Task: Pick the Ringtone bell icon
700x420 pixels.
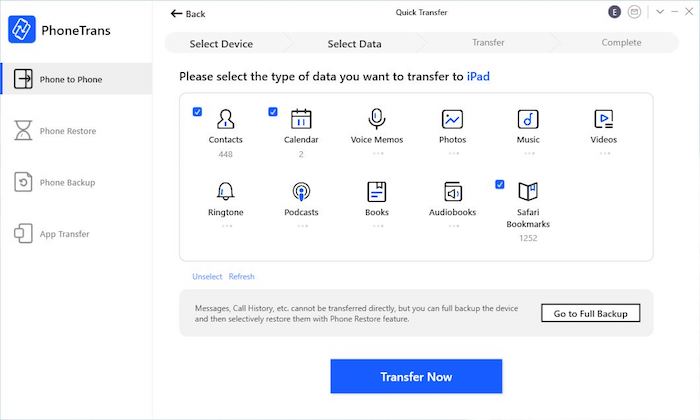Action: 226,192
